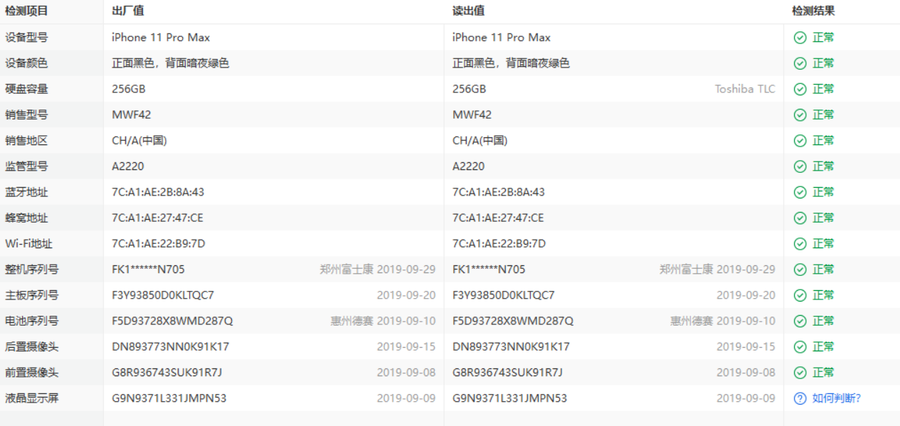Click green check icon in 蓝牙地址 row
The height and width of the screenshot is (426, 900).
click(800, 192)
